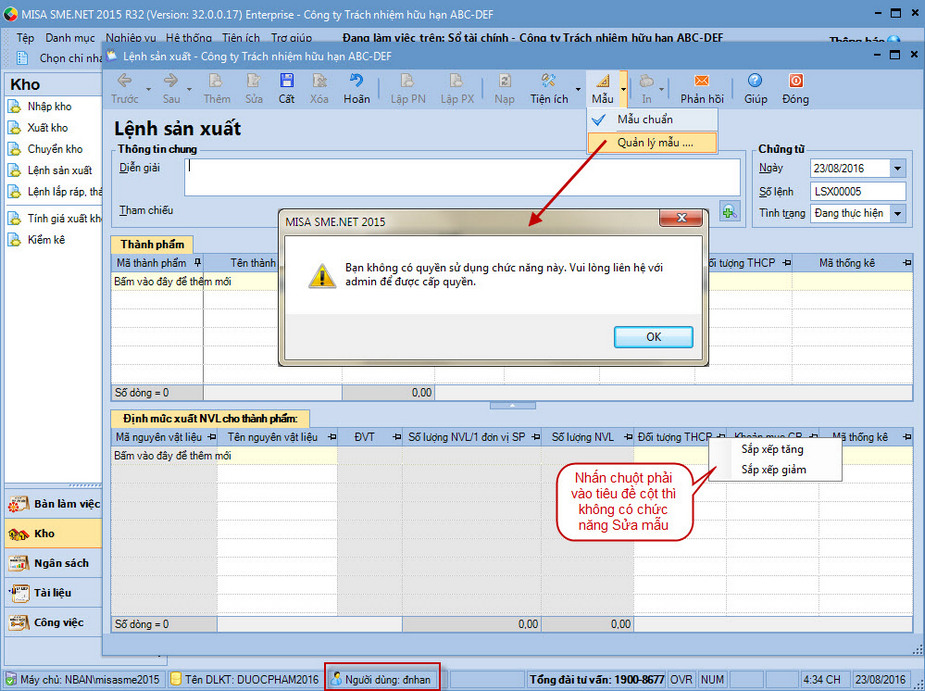This screenshot has width=925, height=691.
Task: Reload data with the Nạp icon
Action: point(504,89)
